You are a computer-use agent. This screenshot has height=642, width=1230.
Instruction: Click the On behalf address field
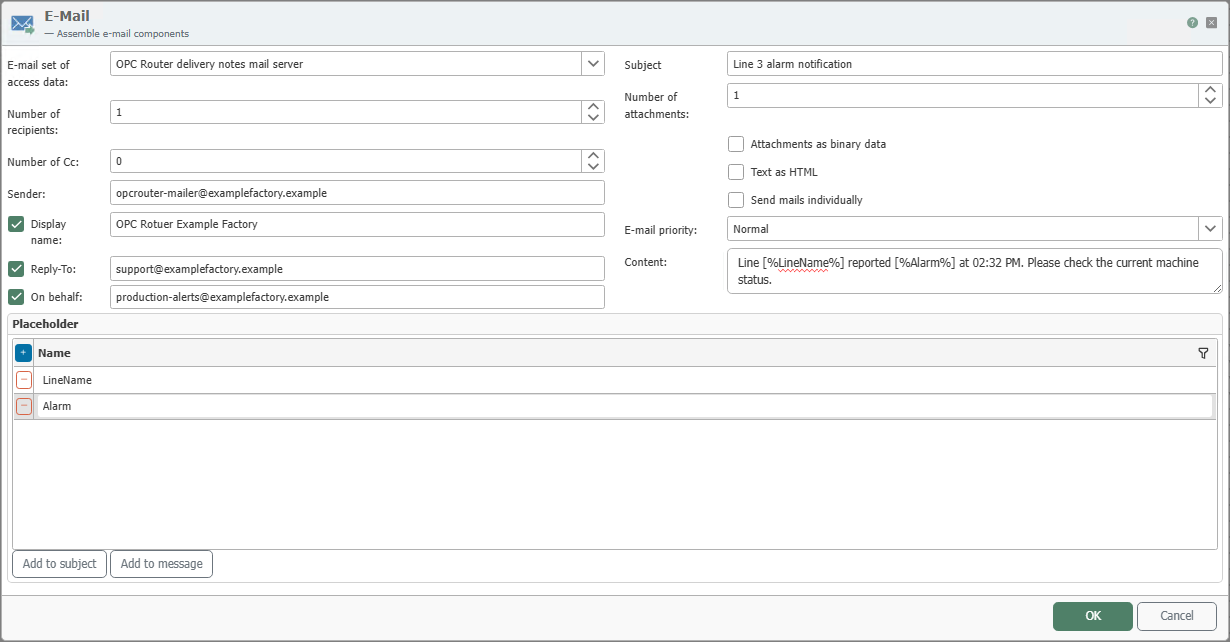click(x=358, y=297)
